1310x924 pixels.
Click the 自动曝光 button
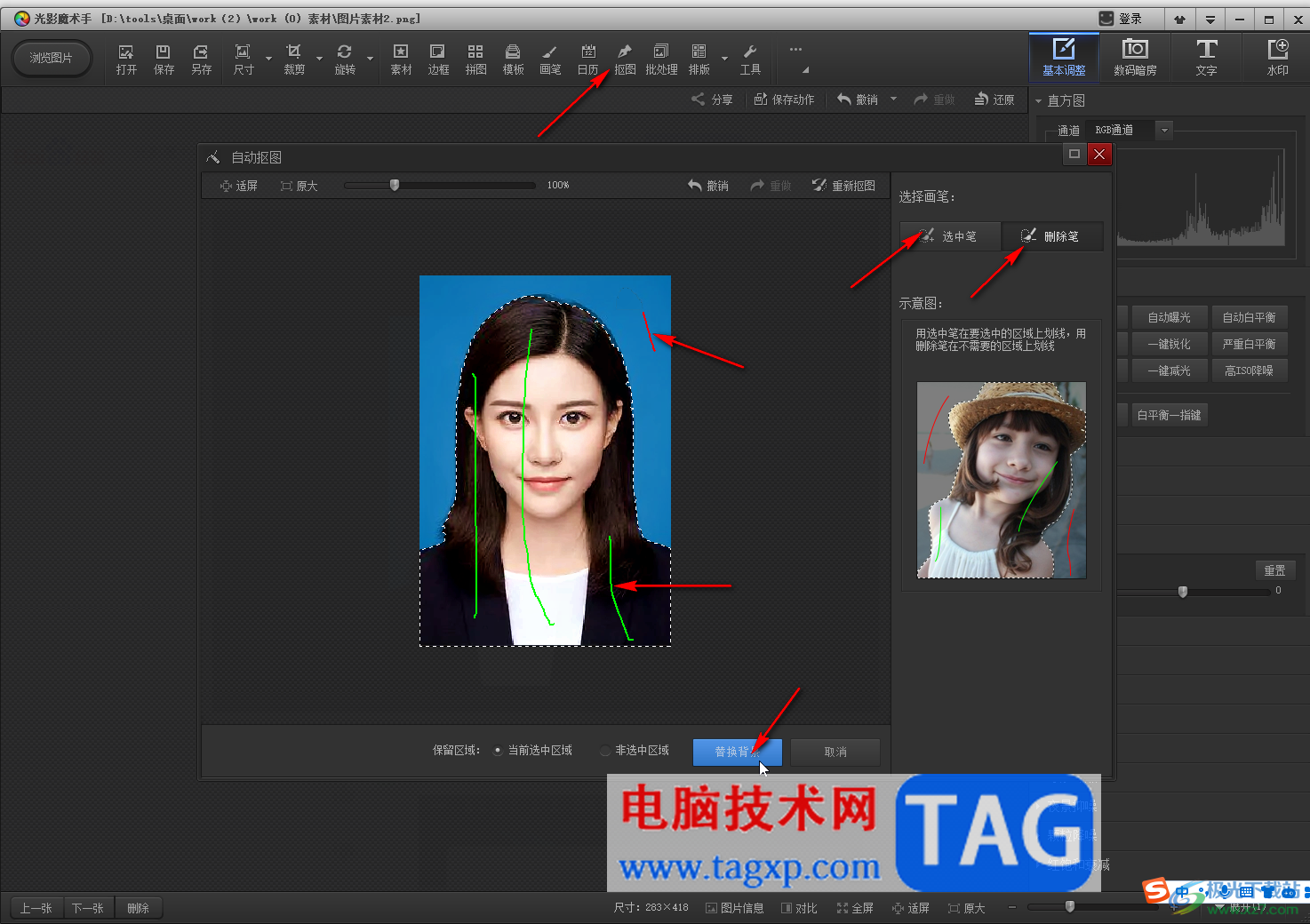(1169, 317)
